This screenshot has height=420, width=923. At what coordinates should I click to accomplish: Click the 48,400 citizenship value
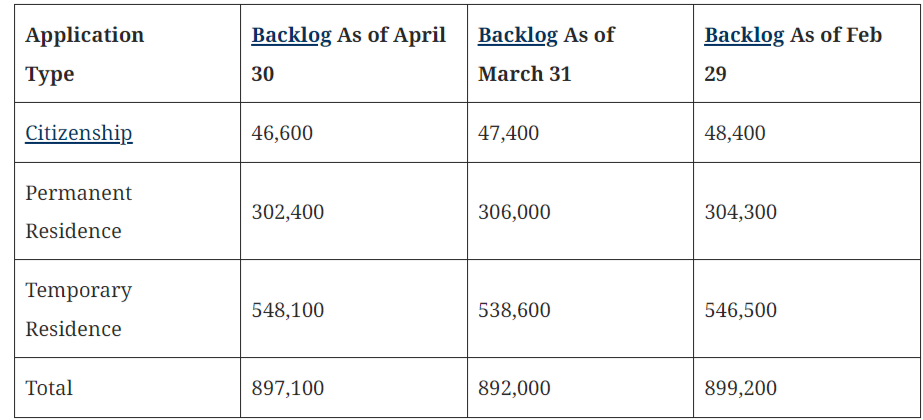pyautogui.click(x=735, y=133)
